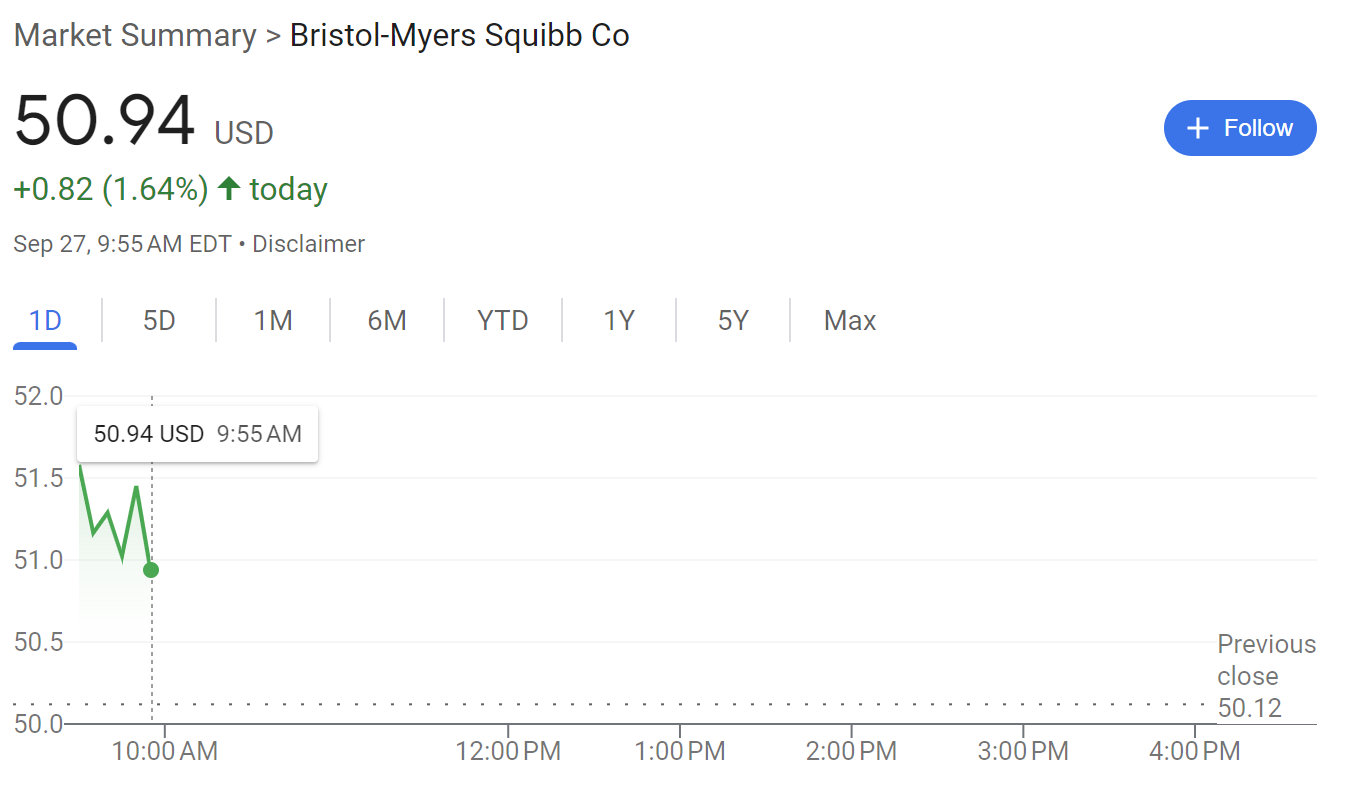Open the Market Summary breadcrumb link
The image size is (1354, 791).
point(135,36)
